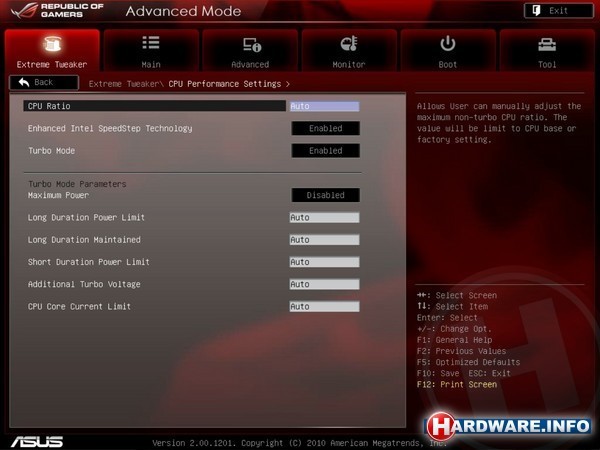Click the Main tab list icon
This screenshot has width=600, height=450.
tap(151, 42)
